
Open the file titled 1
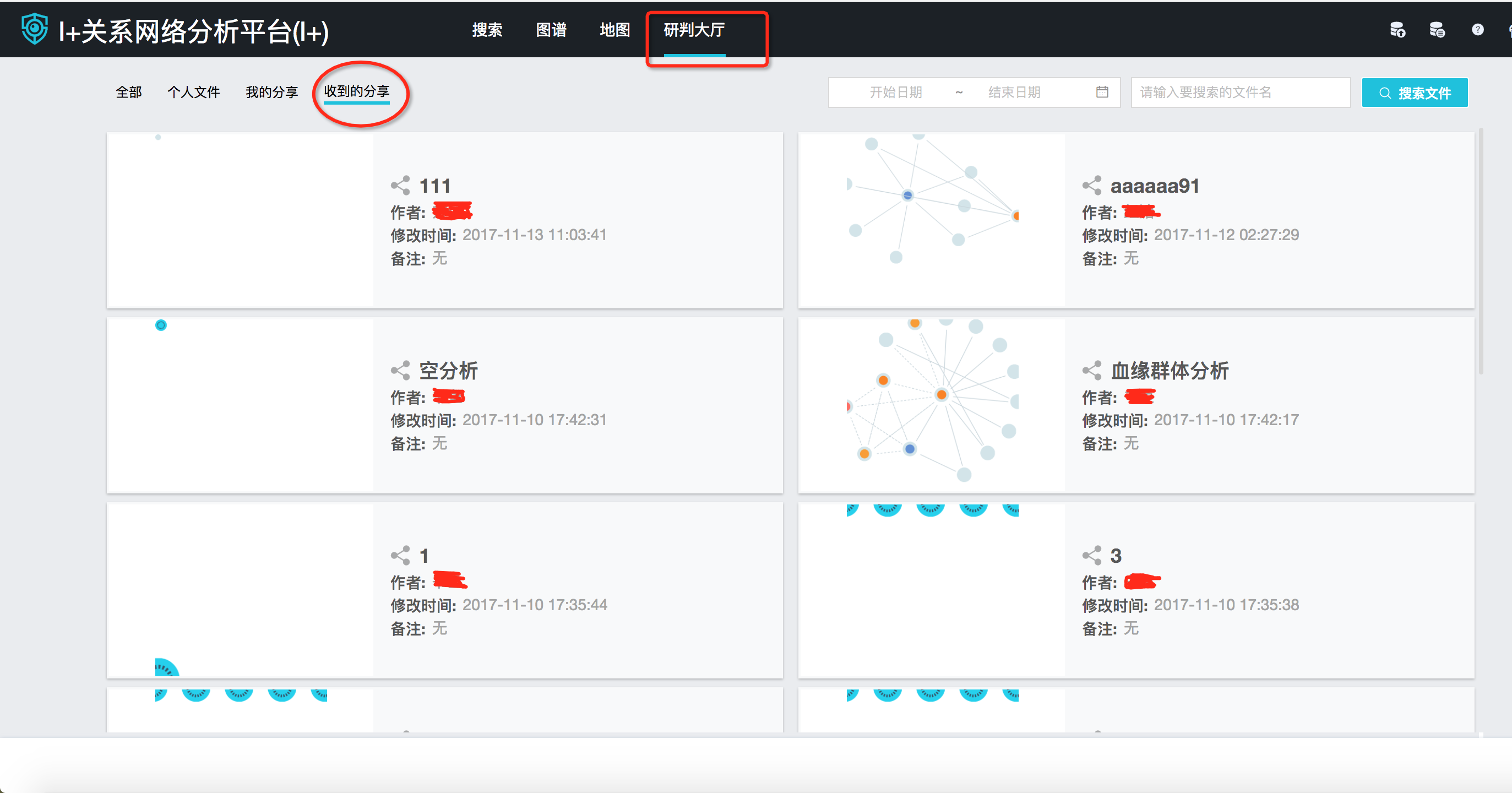coord(424,555)
